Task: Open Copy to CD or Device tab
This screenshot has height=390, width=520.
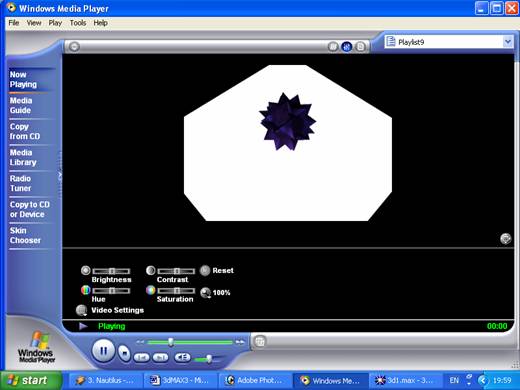Action: (30, 209)
